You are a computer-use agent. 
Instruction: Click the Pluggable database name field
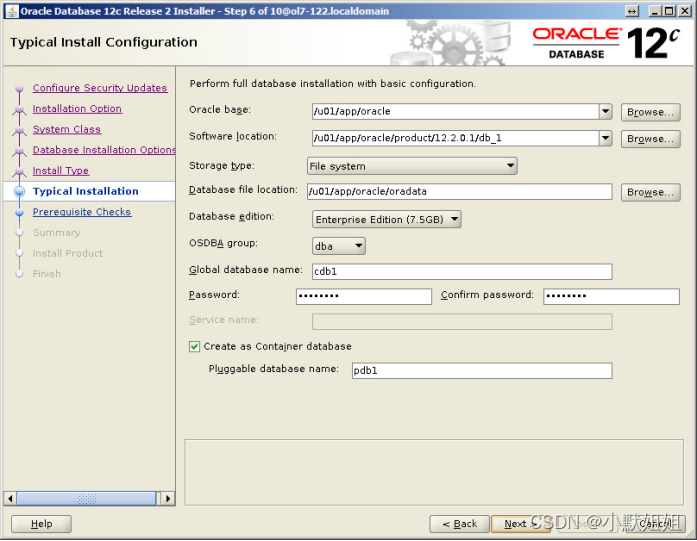coord(482,371)
